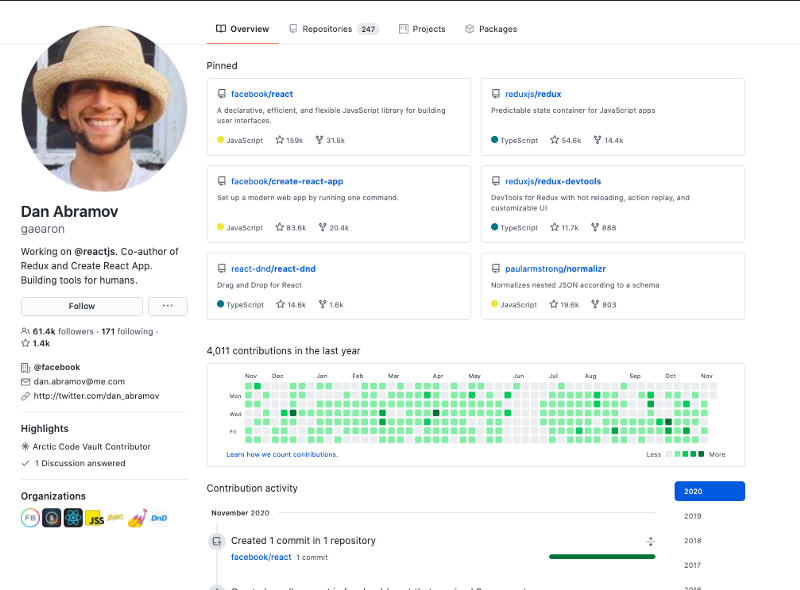
Task: Click the 247 repositories count badge
Action: [x=368, y=29]
